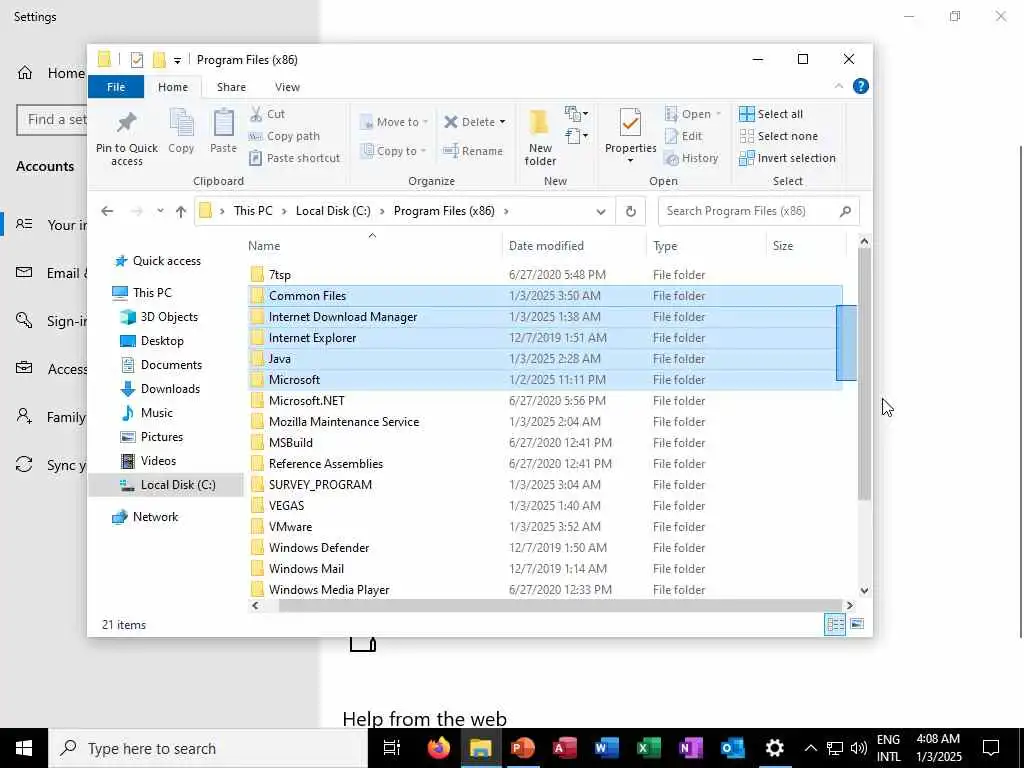Open Explorer help icon

[x=861, y=86]
